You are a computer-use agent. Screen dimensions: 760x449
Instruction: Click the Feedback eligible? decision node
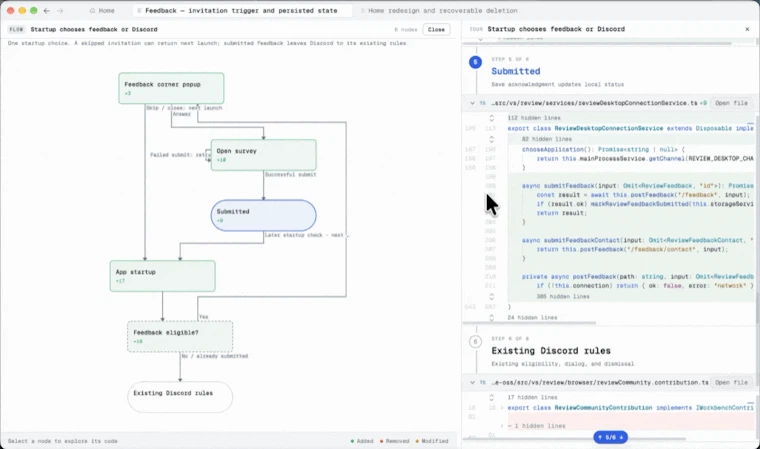tap(180, 337)
